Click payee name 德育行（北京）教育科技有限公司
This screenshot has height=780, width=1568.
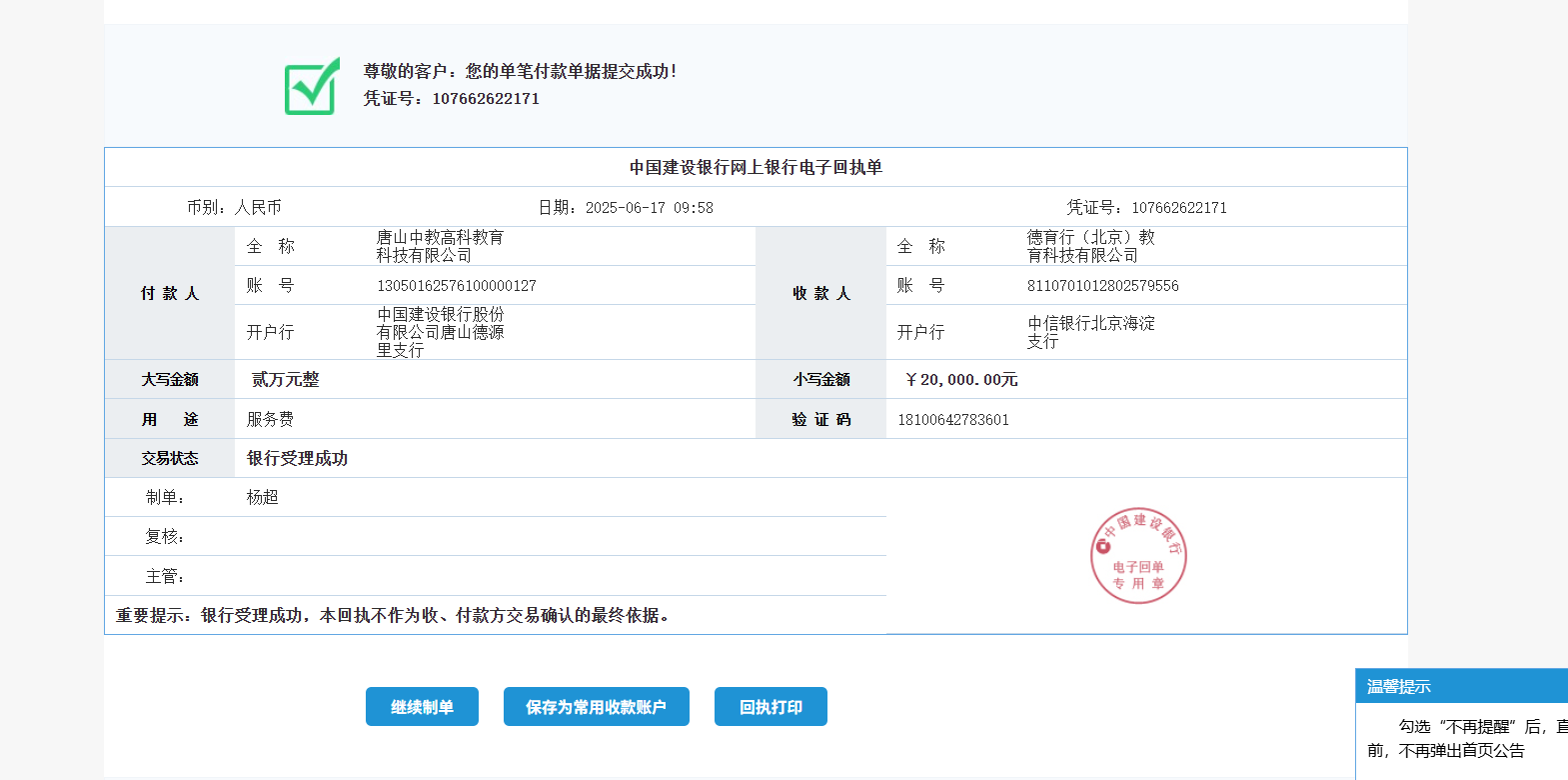1091,246
